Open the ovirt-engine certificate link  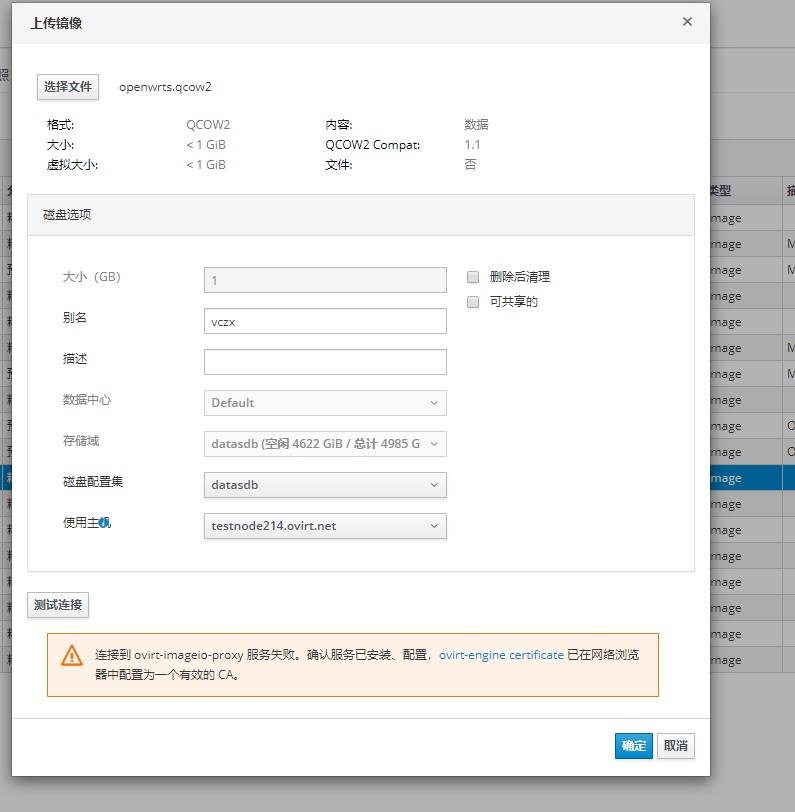point(501,655)
